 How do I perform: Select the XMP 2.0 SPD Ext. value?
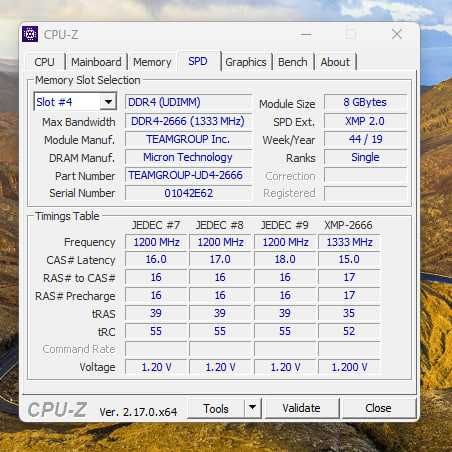pyautogui.click(x=365, y=121)
